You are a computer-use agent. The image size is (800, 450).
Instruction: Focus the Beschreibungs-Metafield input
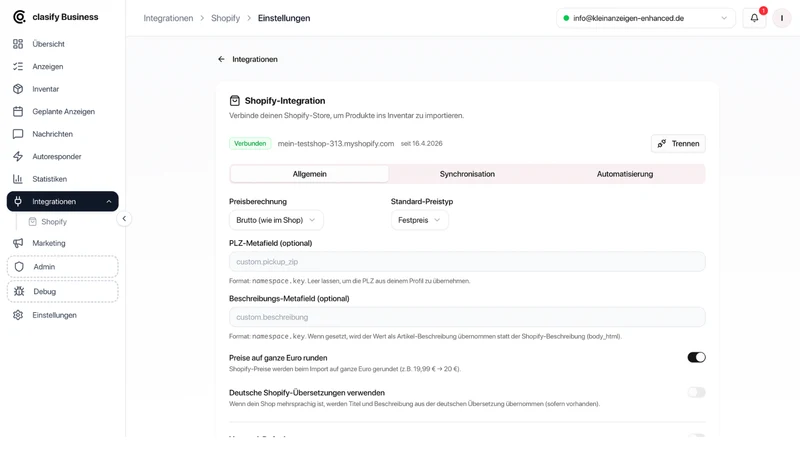click(467, 317)
